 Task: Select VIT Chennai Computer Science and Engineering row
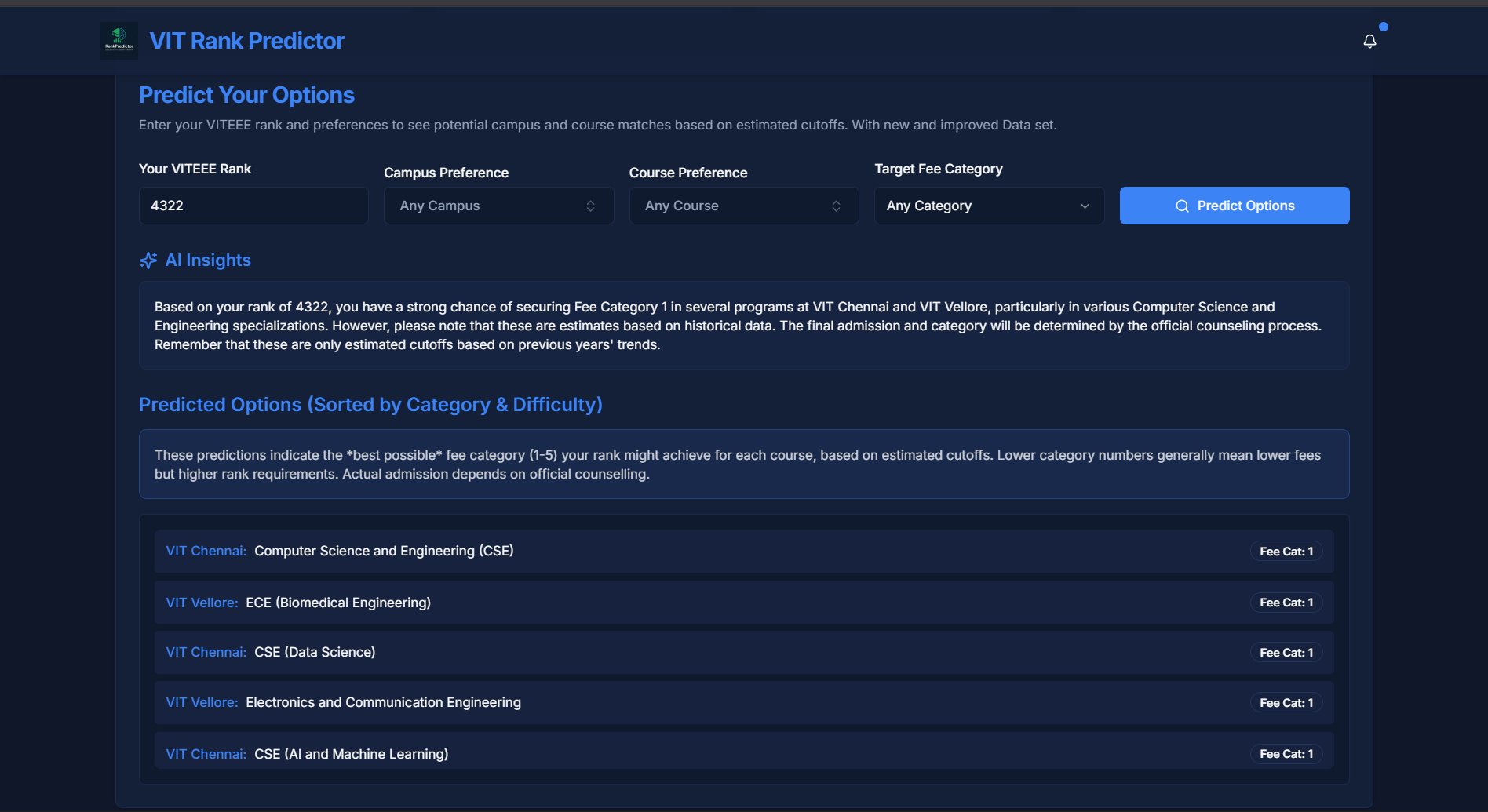click(x=742, y=551)
